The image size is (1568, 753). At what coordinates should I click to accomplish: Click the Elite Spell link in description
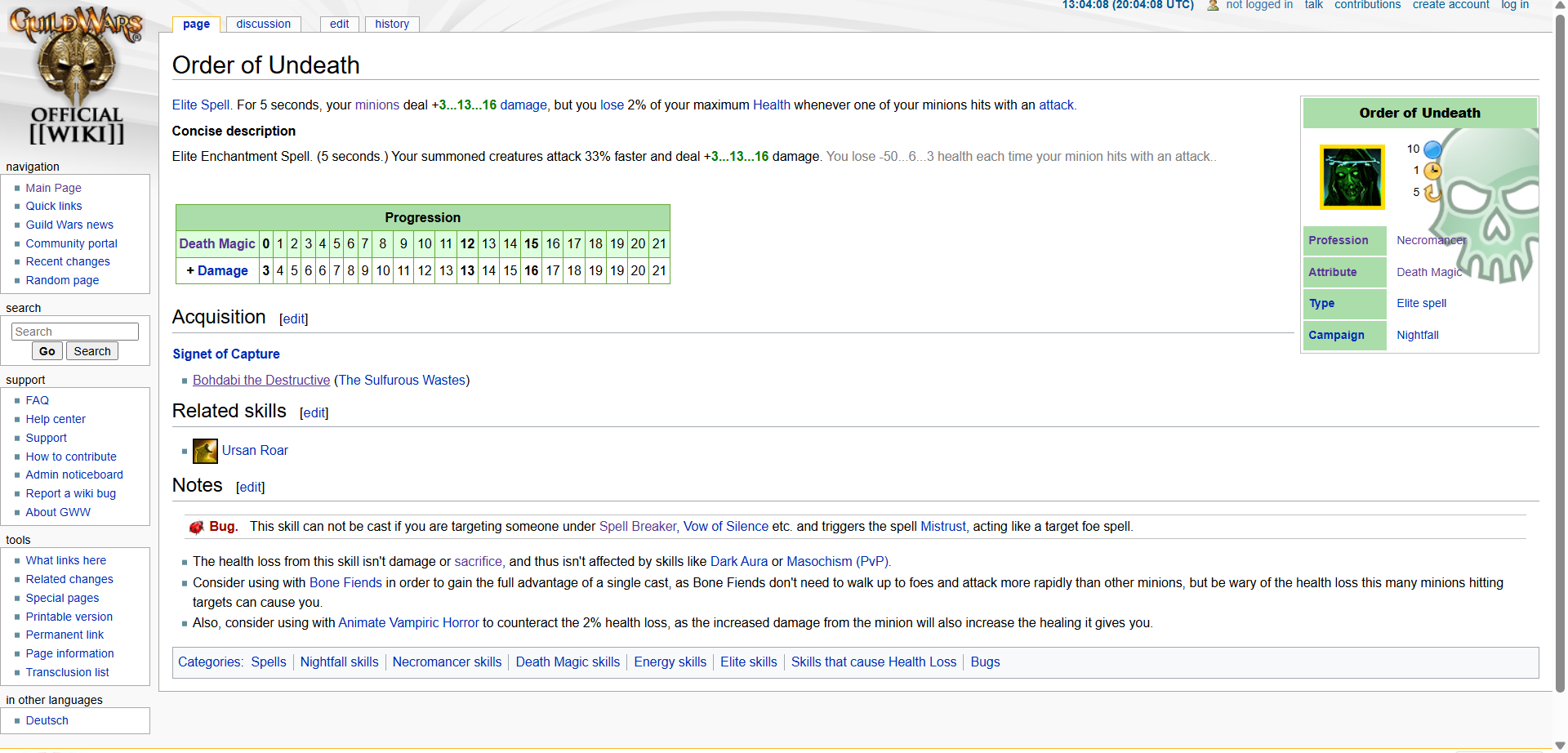pos(201,105)
